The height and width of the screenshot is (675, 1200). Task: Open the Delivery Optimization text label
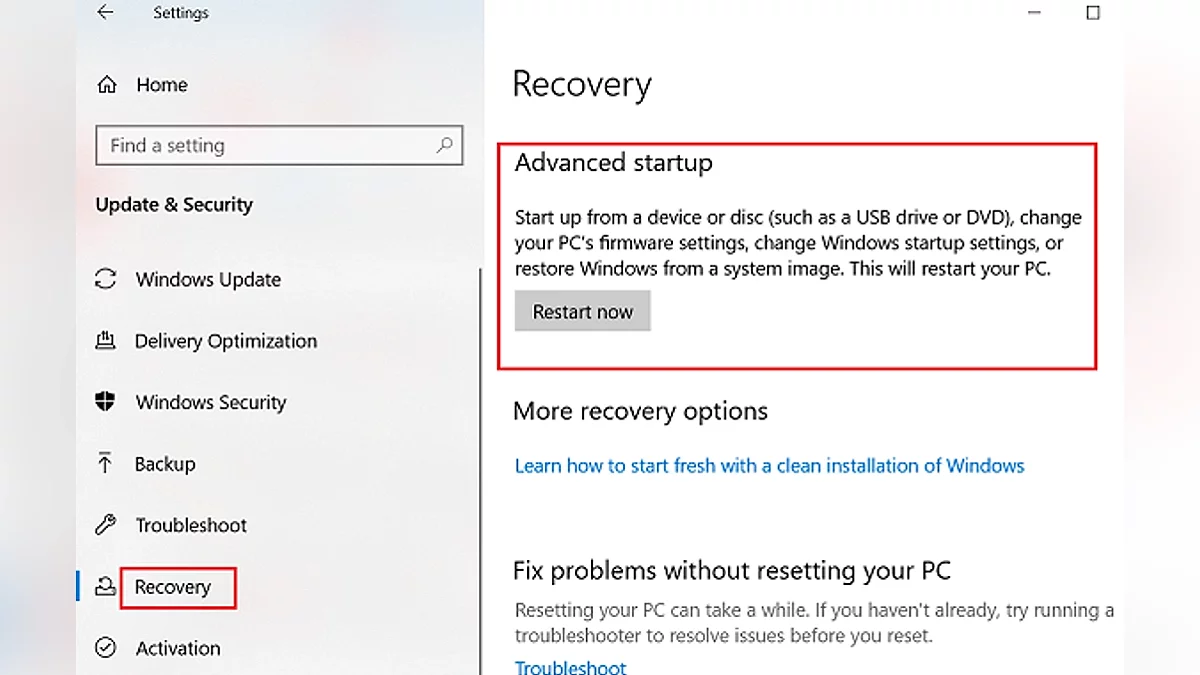click(226, 341)
